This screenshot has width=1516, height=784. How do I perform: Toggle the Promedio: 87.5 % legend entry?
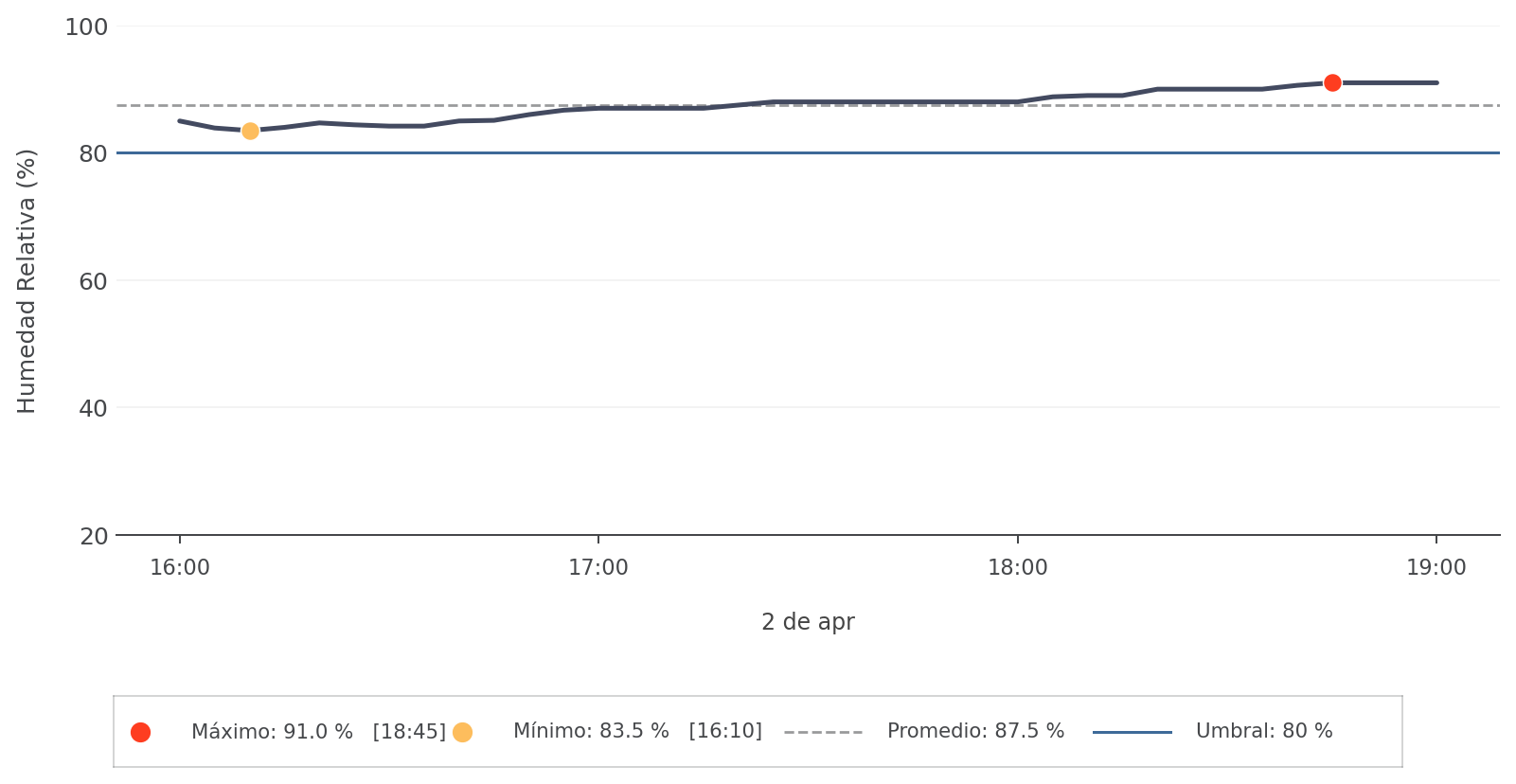pyautogui.click(x=975, y=732)
